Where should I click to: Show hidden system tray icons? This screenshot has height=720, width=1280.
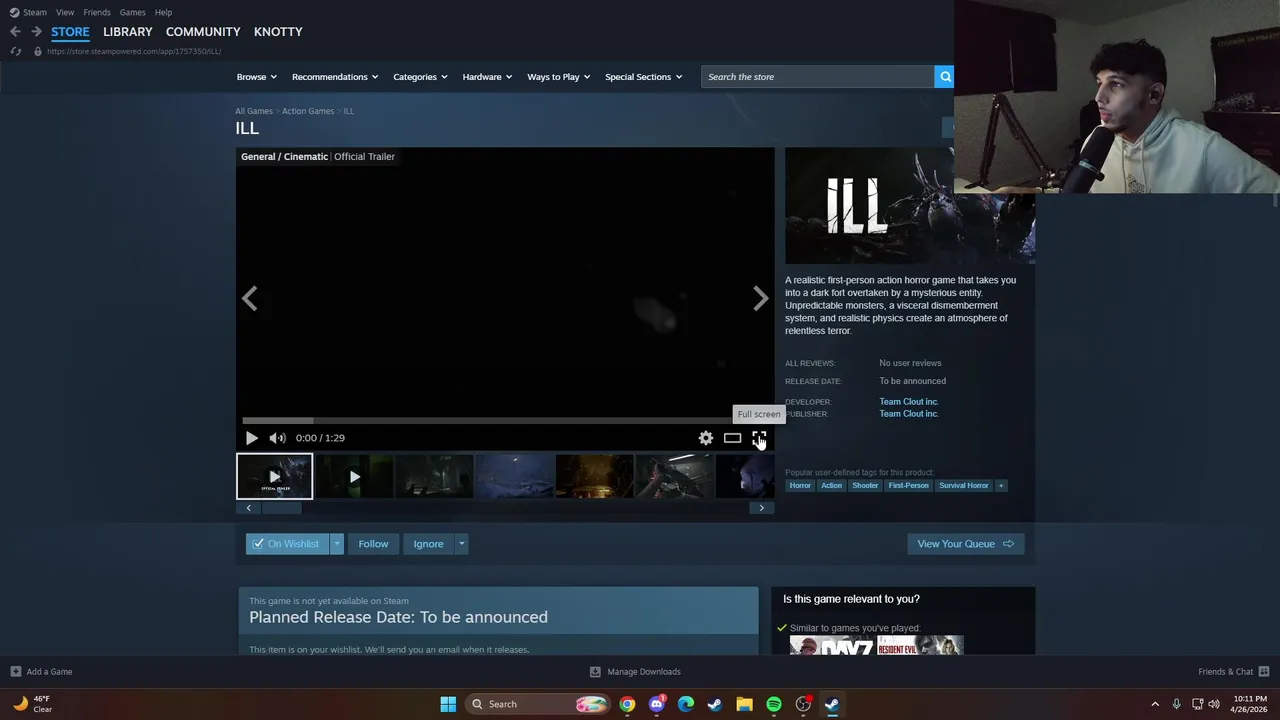pyautogui.click(x=1155, y=704)
